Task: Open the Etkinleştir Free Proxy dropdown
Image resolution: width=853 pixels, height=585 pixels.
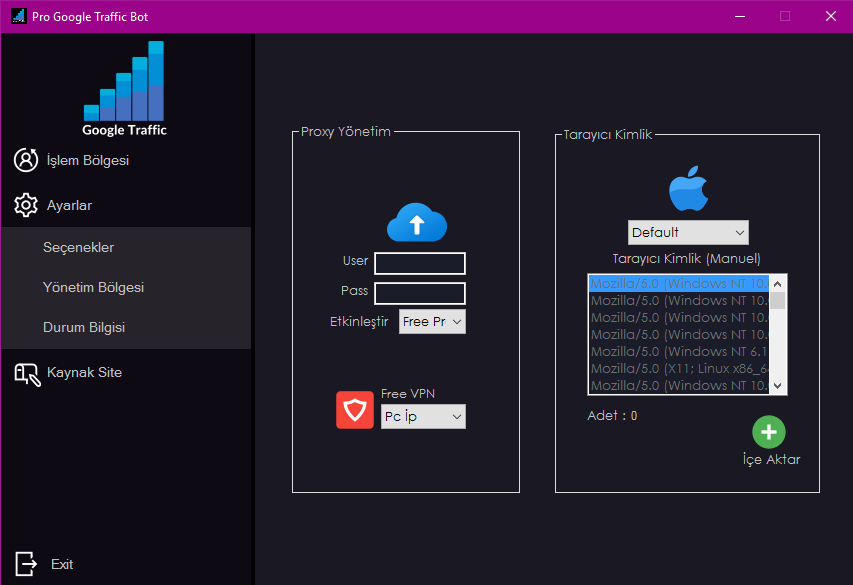Action: [x=432, y=322]
